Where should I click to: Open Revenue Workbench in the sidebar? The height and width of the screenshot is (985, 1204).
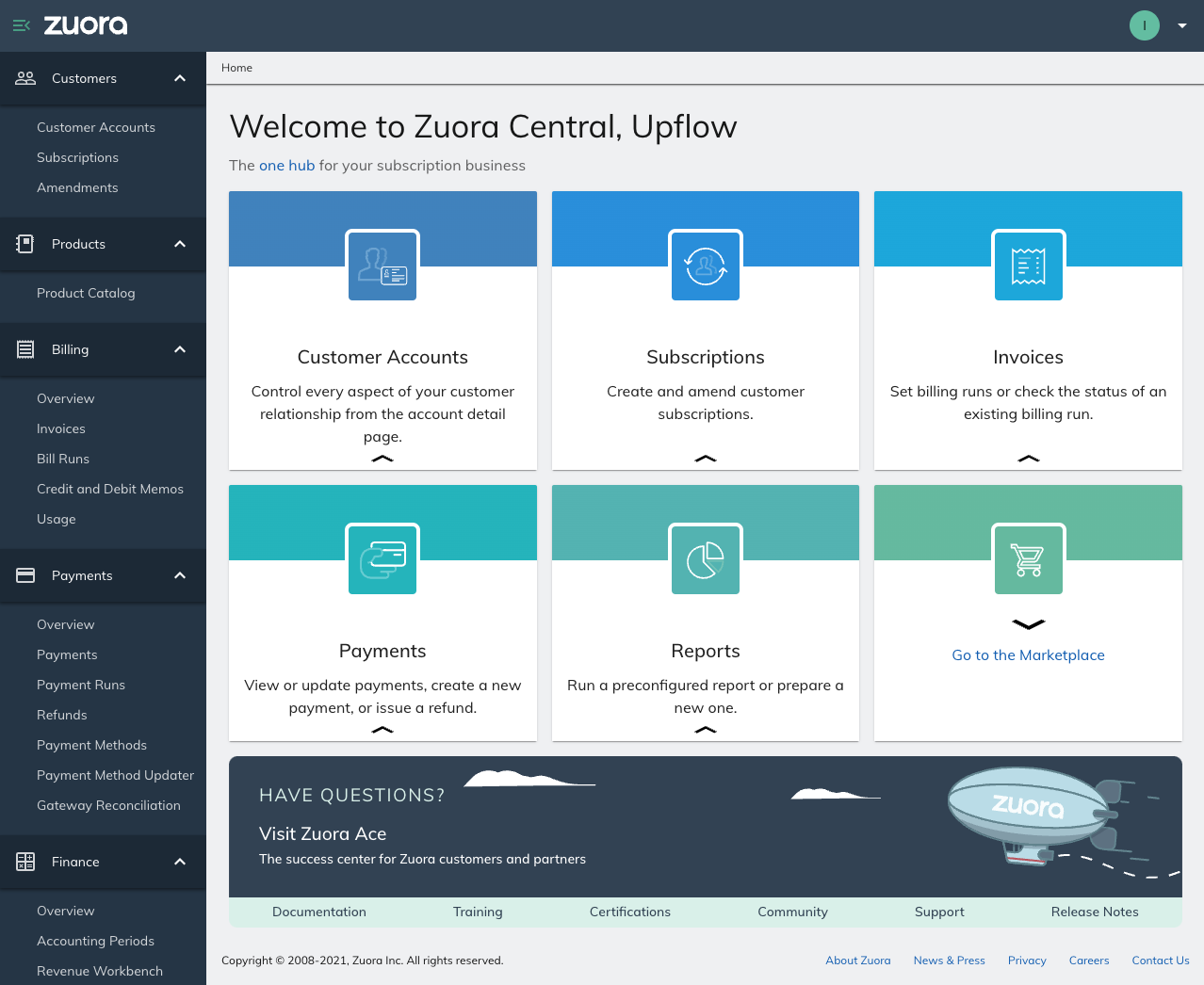point(100,971)
